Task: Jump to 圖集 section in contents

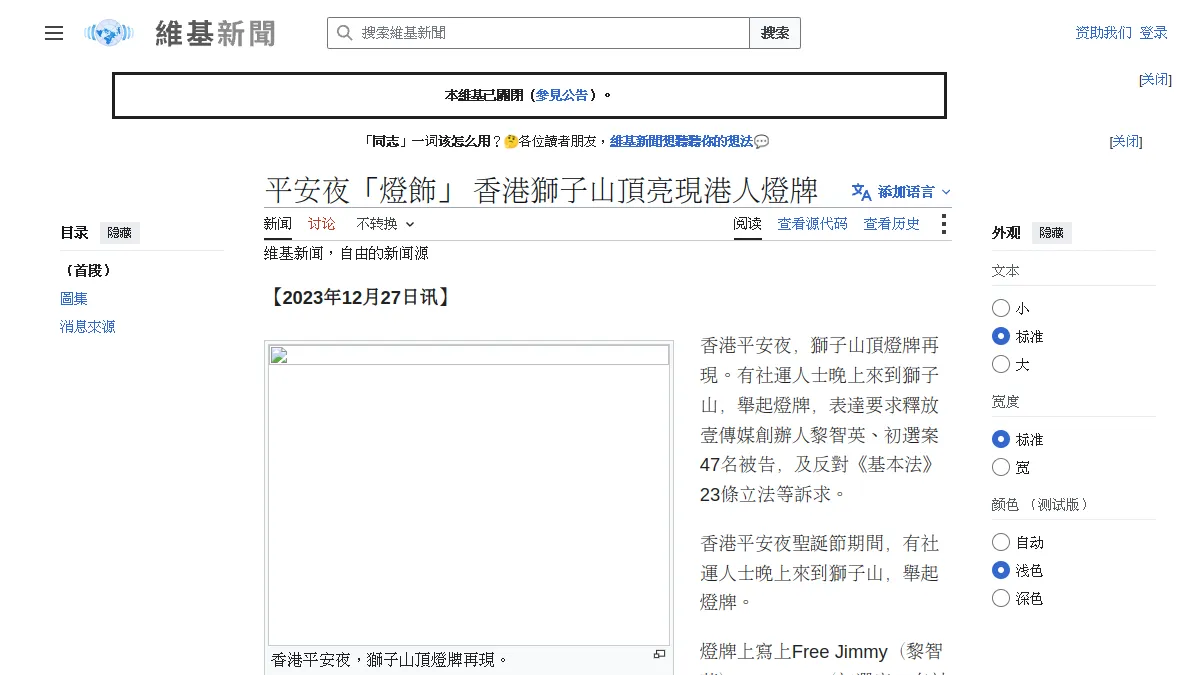Action: (x=74, y=299)
